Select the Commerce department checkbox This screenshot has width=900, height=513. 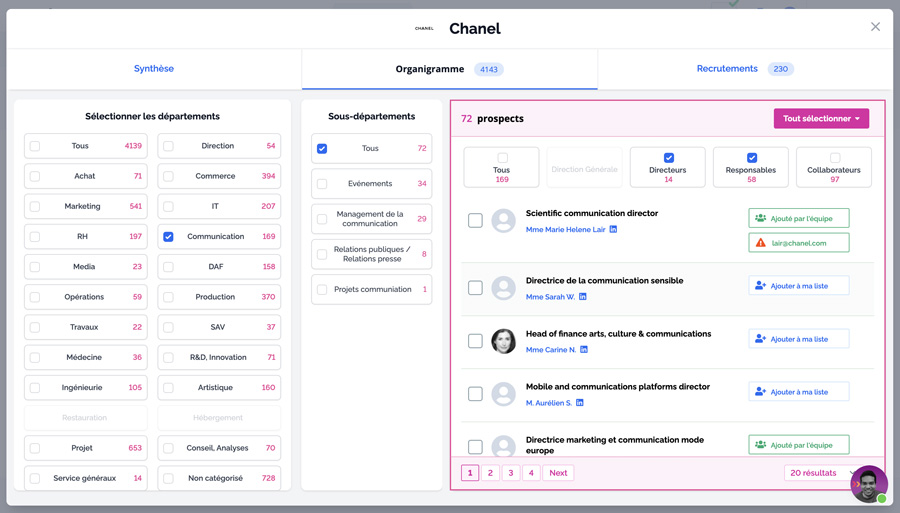tap(168, 176)
